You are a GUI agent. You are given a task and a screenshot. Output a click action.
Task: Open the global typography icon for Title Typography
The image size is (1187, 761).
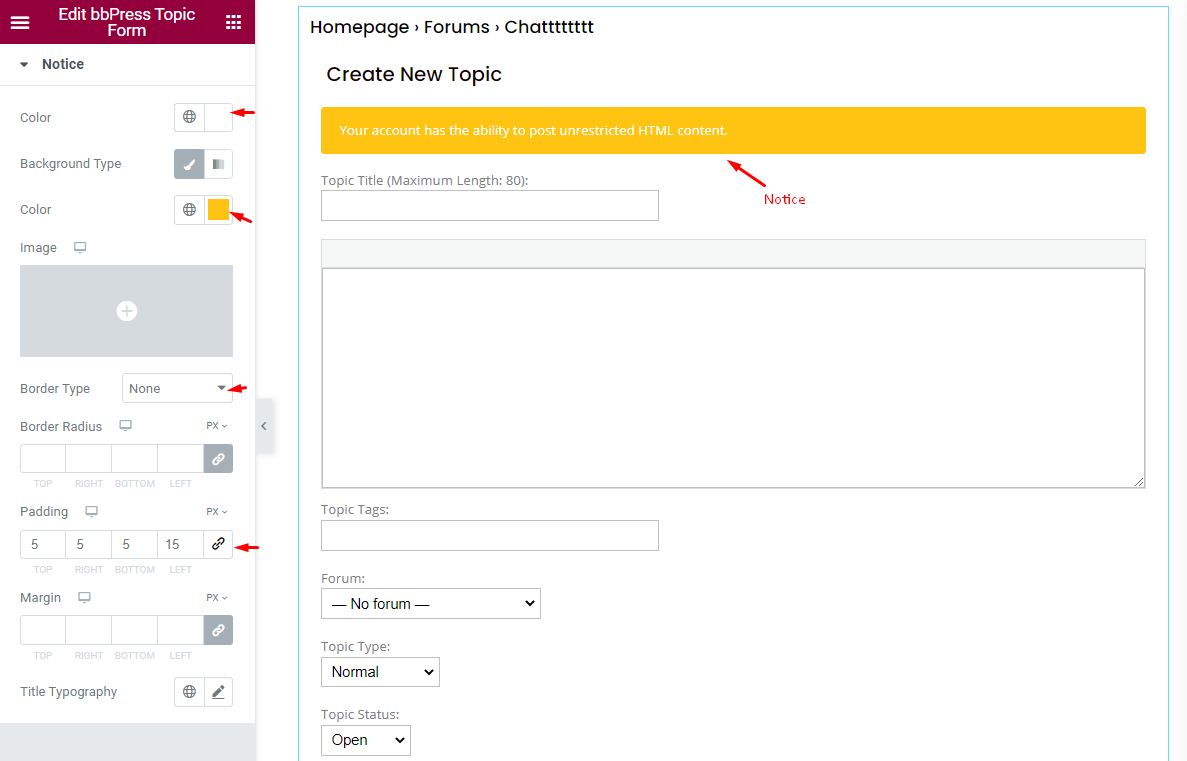point(190,691)
